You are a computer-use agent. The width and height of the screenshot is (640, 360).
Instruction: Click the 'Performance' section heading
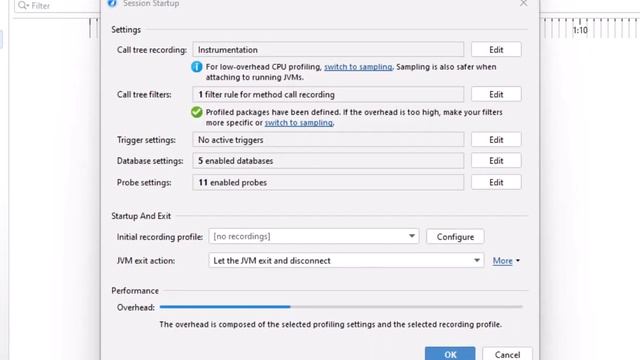click(135, 291)
